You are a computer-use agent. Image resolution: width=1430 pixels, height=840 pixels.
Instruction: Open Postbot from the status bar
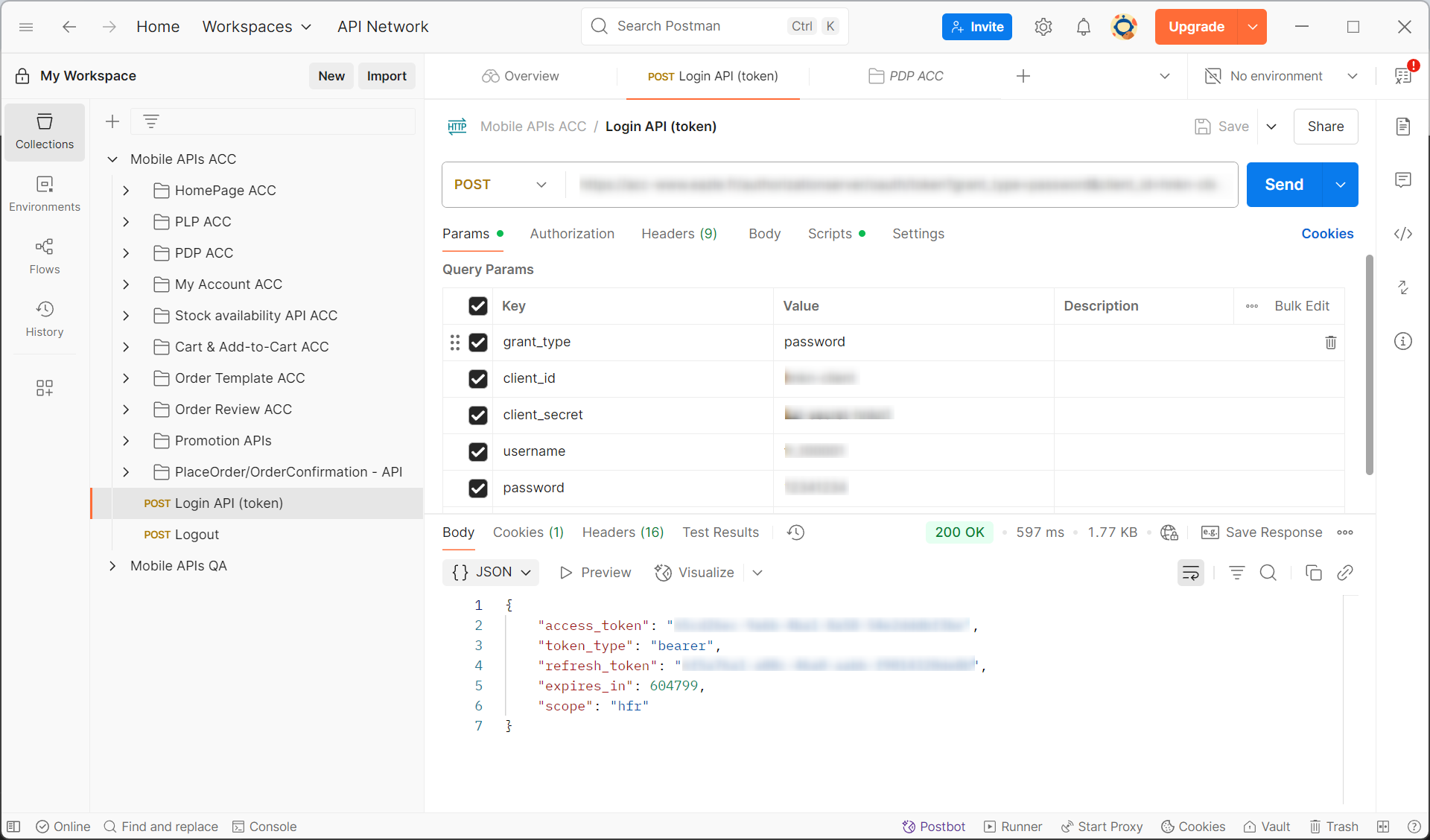(x=934, y=827)
